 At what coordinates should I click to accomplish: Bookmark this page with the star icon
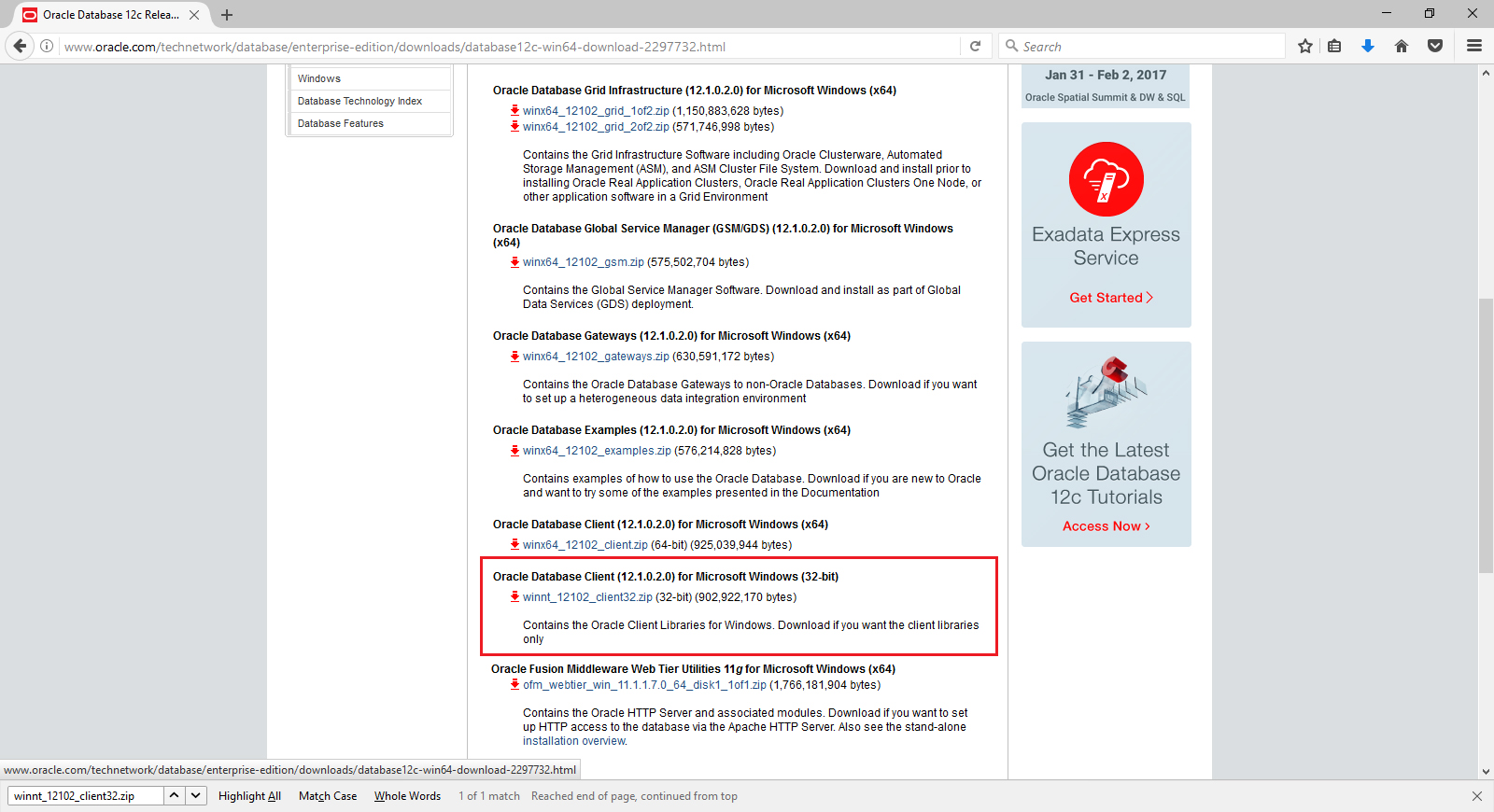pos(1305,46)
